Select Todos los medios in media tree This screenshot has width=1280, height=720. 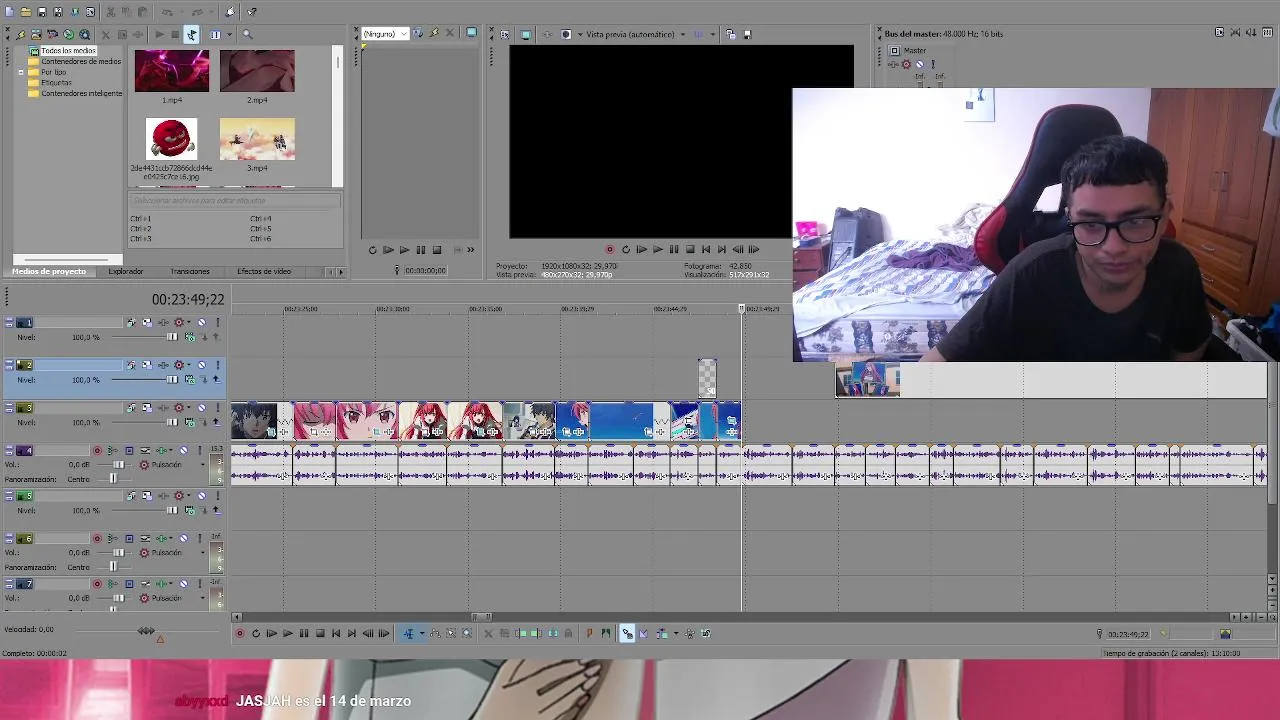(x=68, y=50)
